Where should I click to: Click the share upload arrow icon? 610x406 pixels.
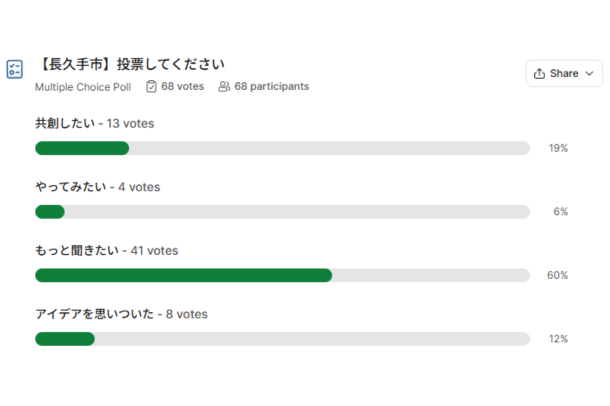(539, 74)
